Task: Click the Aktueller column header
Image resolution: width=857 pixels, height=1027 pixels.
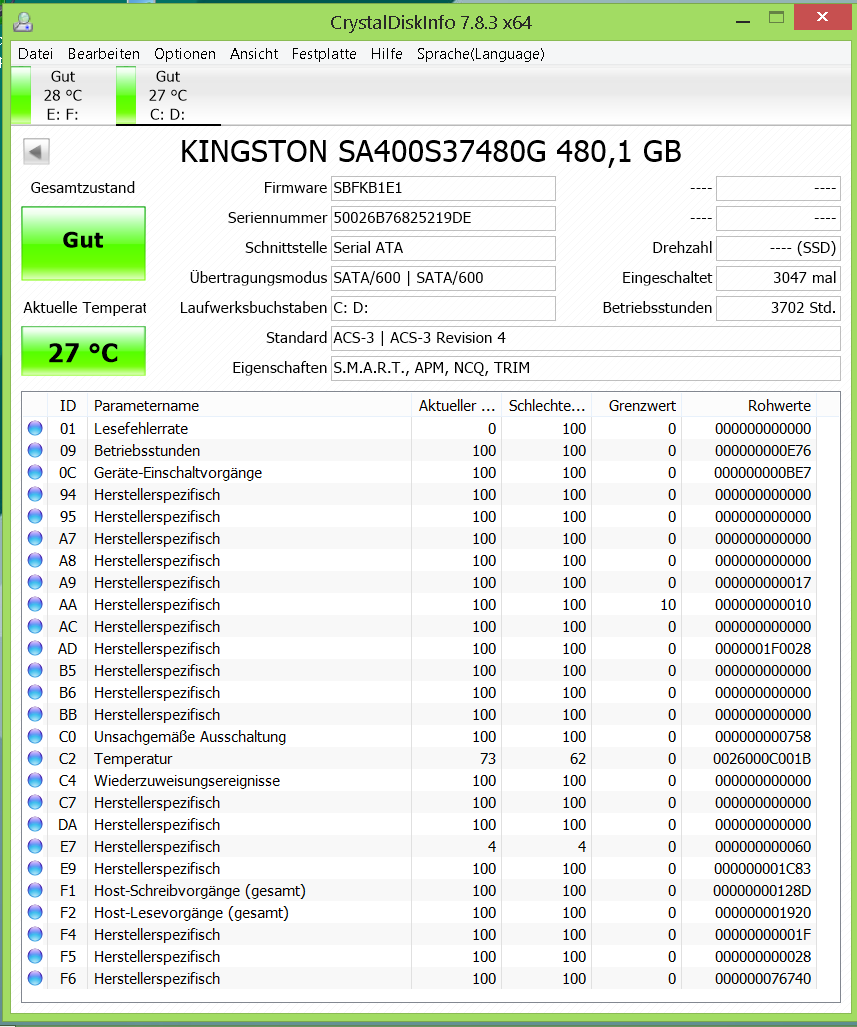Action: pos(457,405)
